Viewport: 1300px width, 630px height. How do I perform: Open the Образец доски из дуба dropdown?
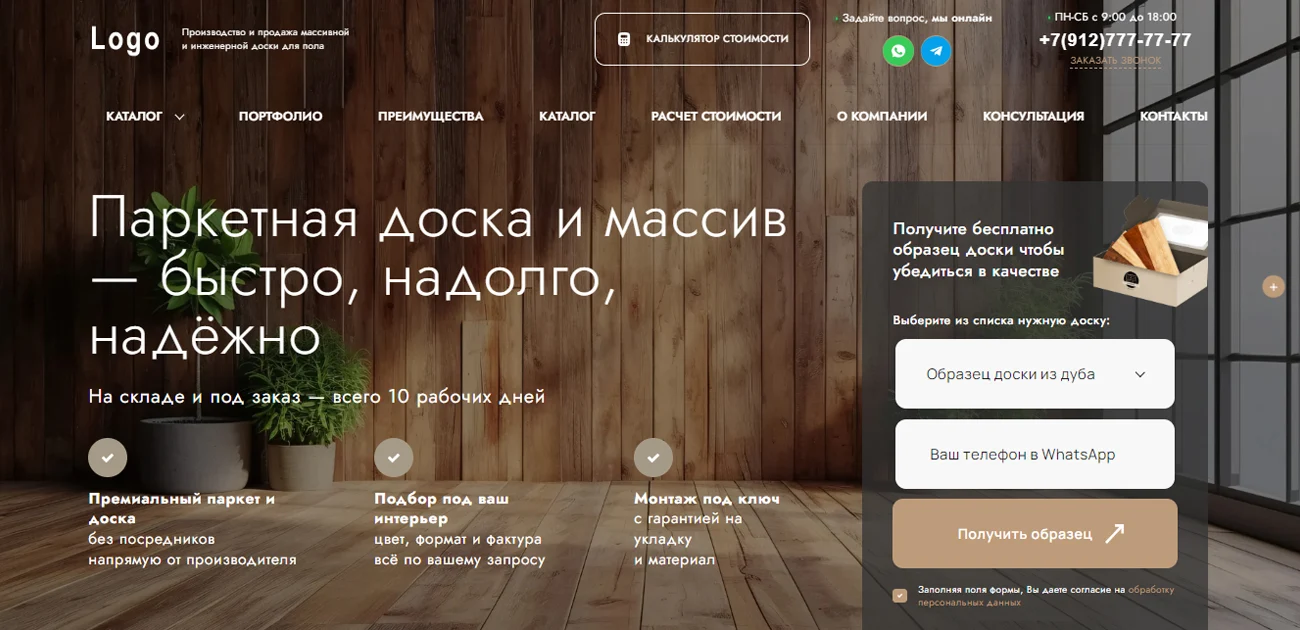click(x=1034, y=374)
